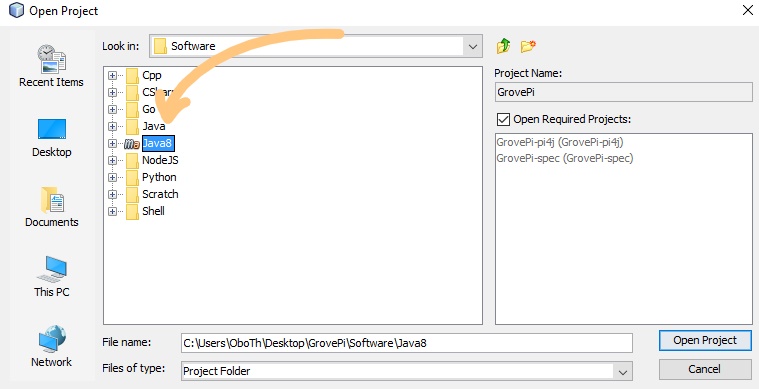Select the Shell folder entry
The image size is (759, 389).
(x=153, y=211)
